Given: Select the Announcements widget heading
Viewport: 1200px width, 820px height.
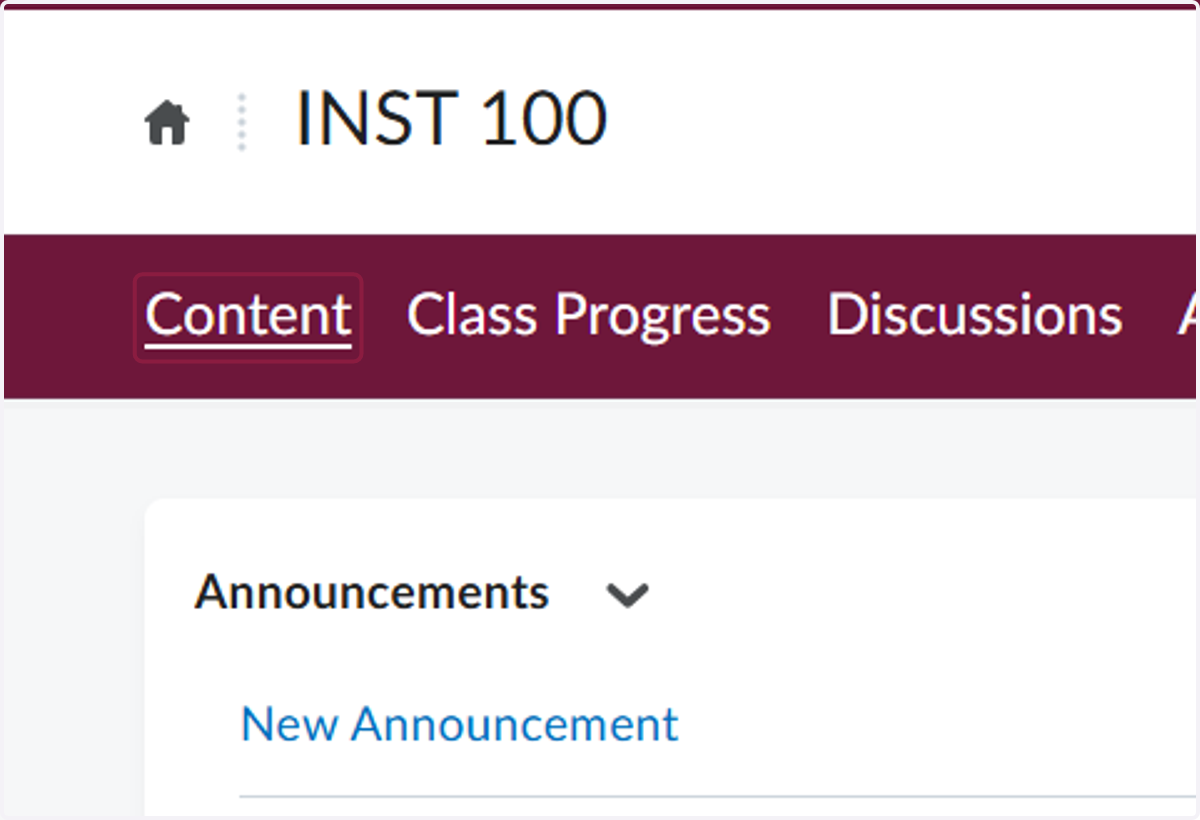Looking at the screenshot, I should click(x=372, y=592).
